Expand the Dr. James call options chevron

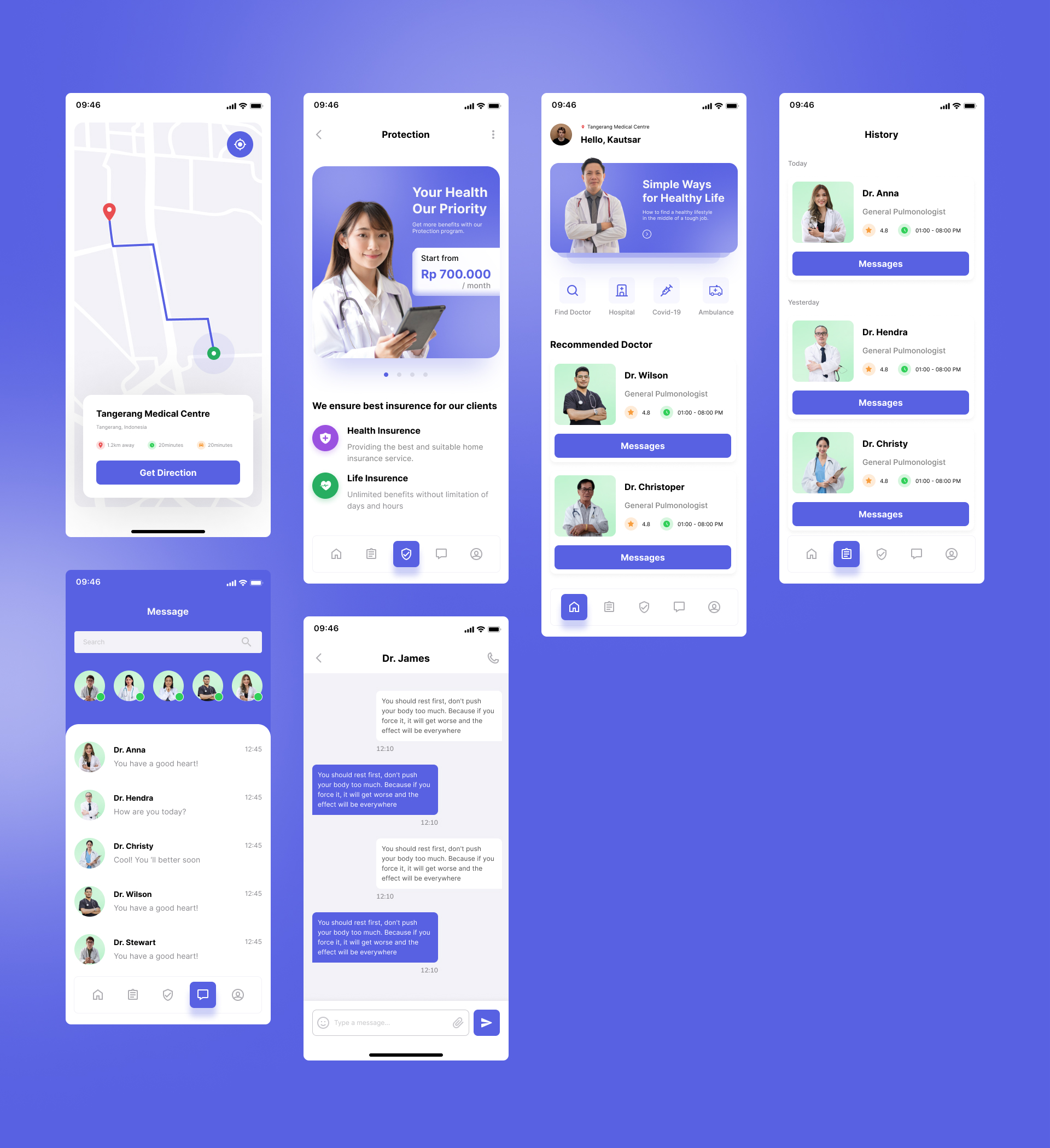(x=492, y=657)
